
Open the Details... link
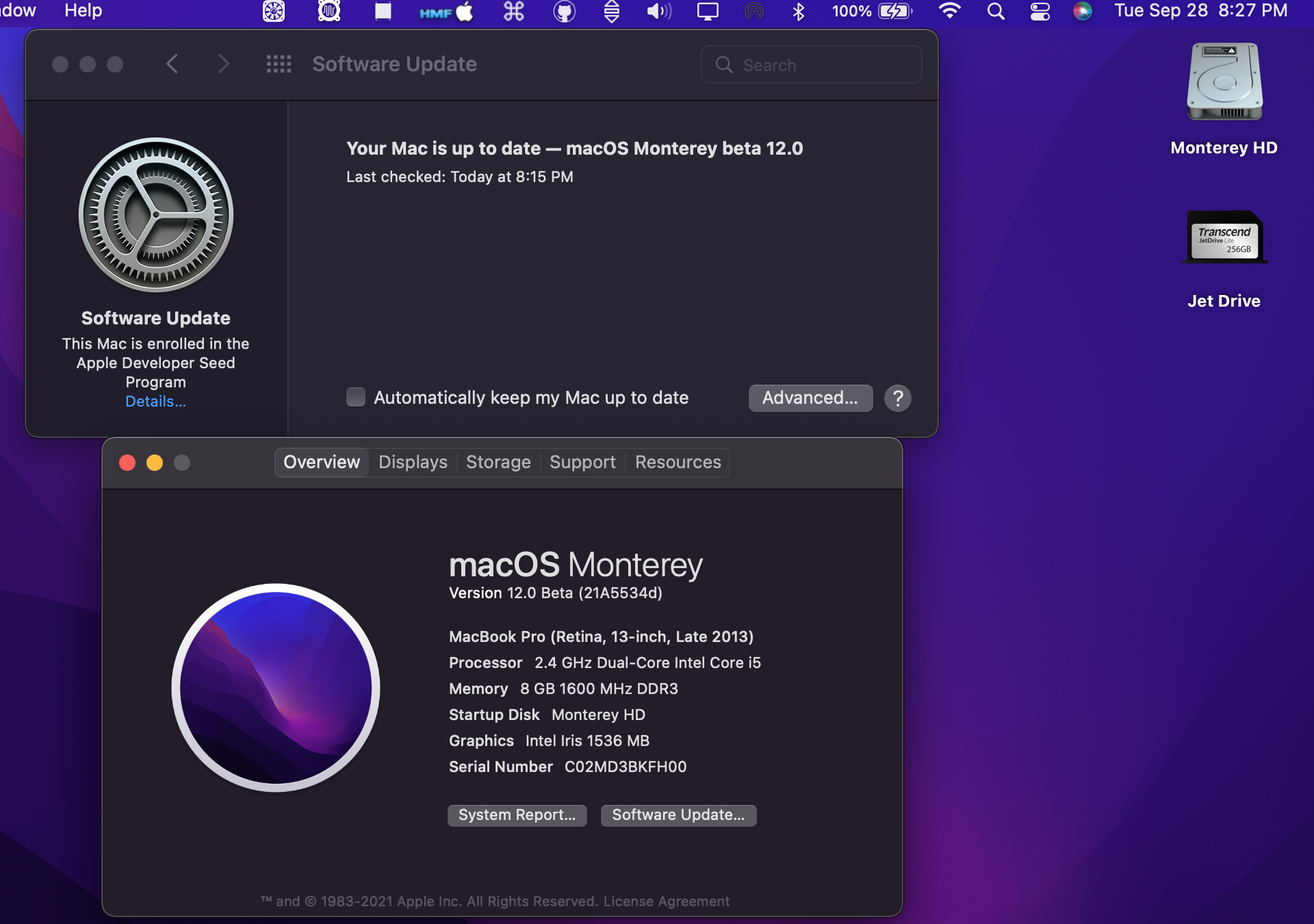pos(155,402)
